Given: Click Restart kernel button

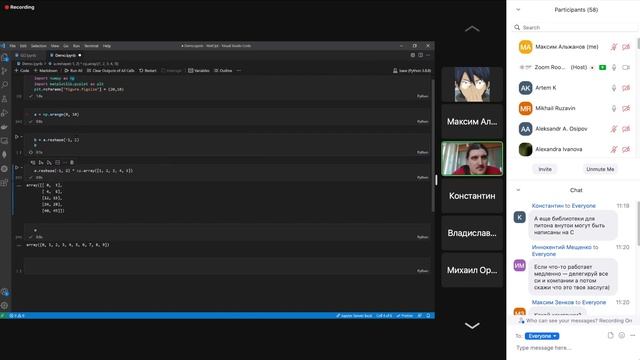Looking at the screenshot, I should (x=148, y=71).
